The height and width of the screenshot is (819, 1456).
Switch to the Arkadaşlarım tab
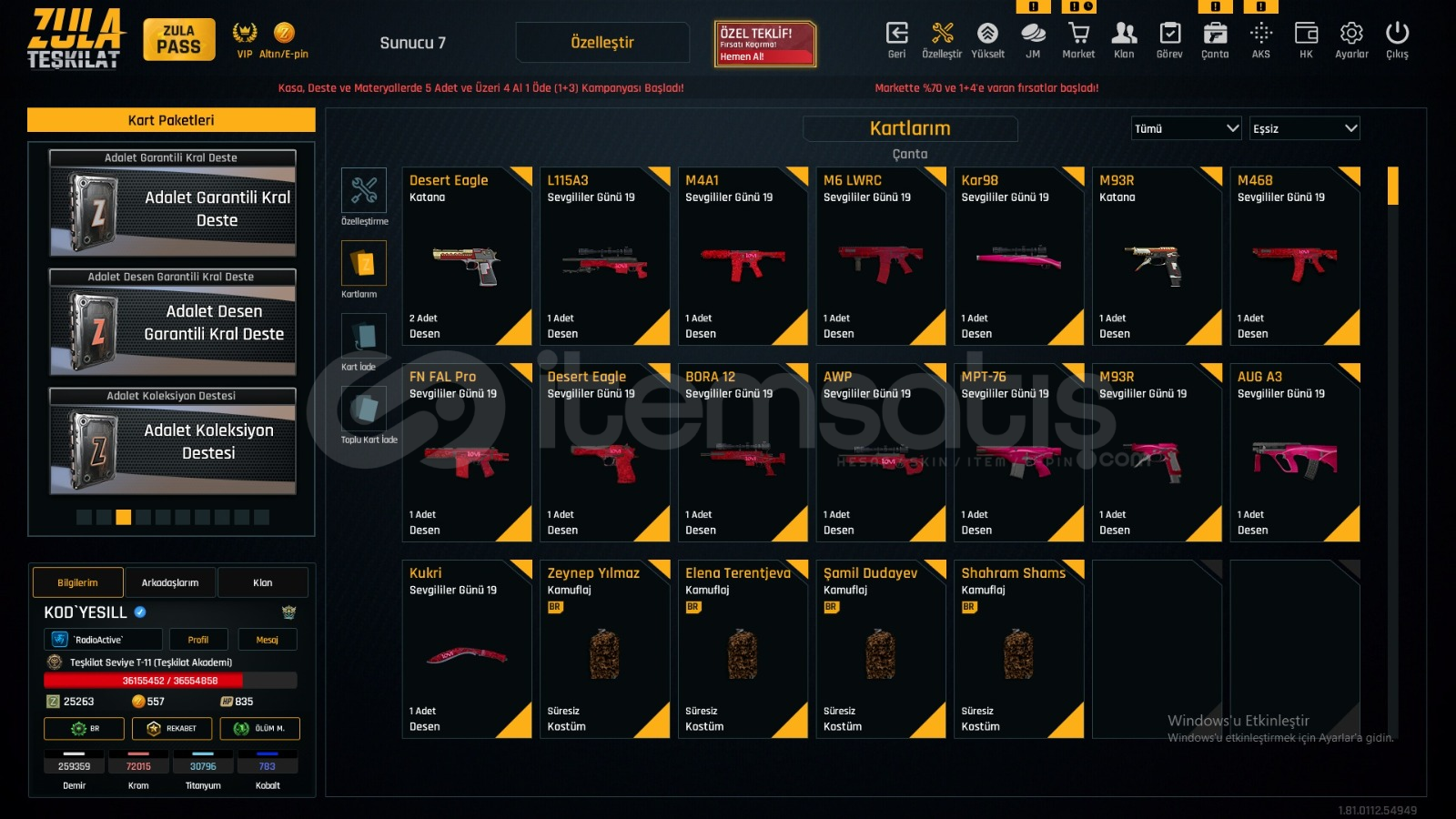pyautogui.click(x=170, y=582)
